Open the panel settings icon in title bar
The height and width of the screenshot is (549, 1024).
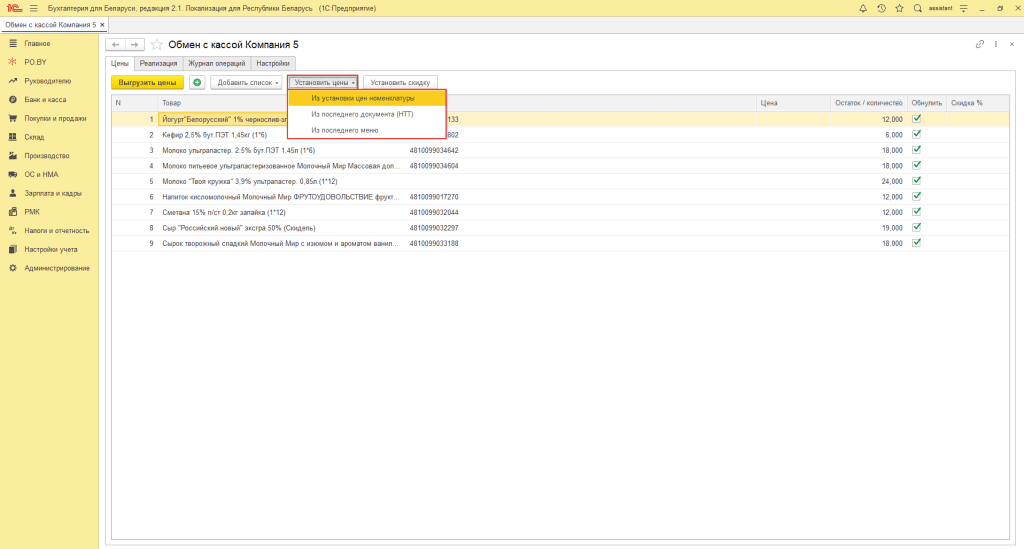click(x=963, y=8)
